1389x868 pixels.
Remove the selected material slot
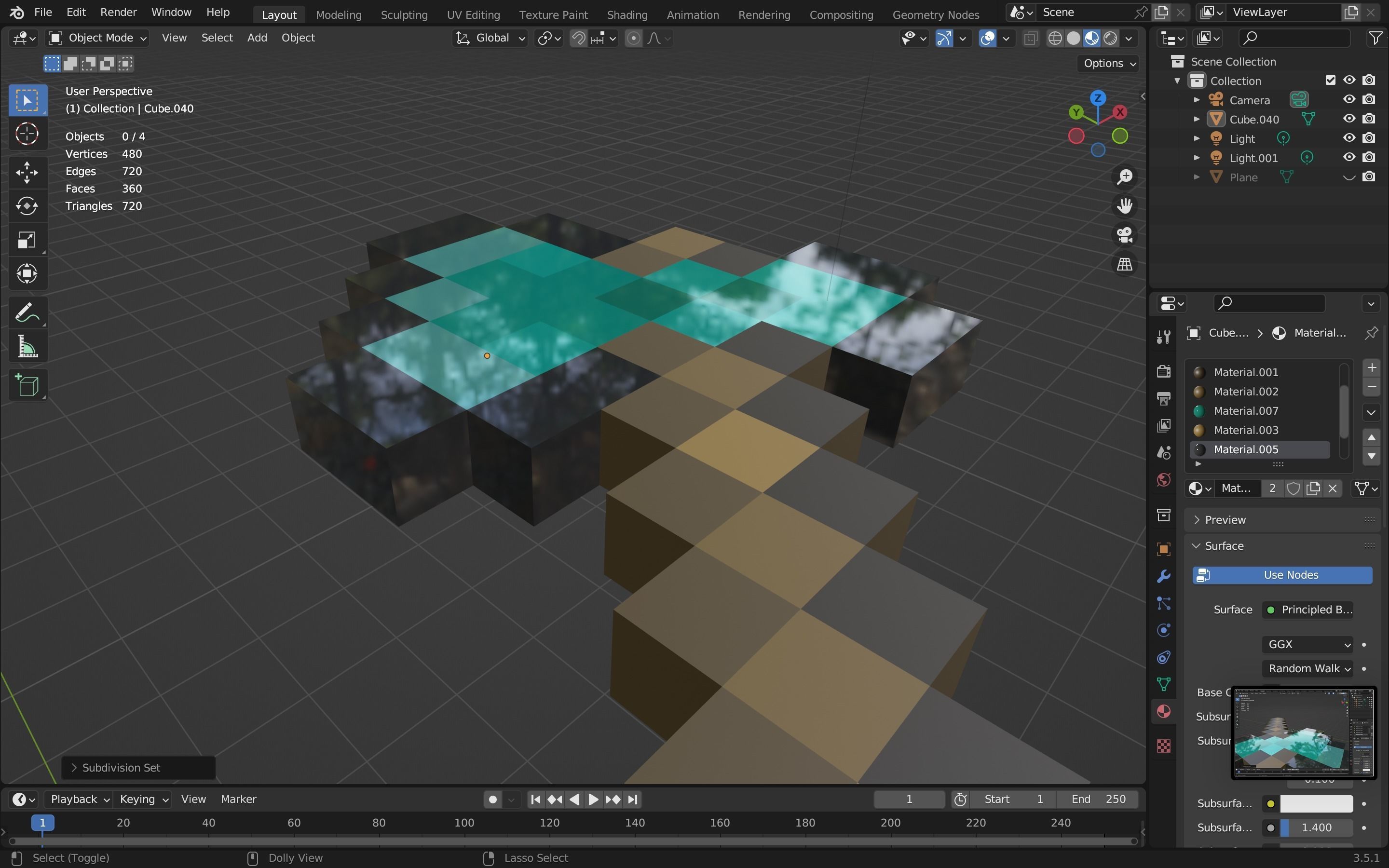1371,386
